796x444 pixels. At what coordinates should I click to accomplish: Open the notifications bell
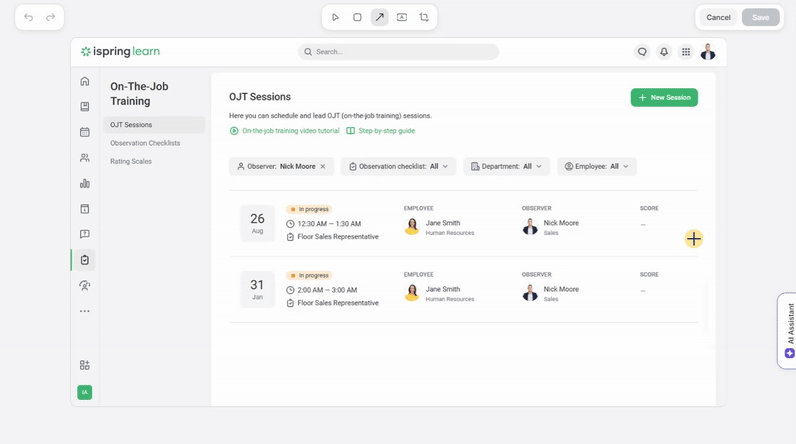(x=664, y=52)
